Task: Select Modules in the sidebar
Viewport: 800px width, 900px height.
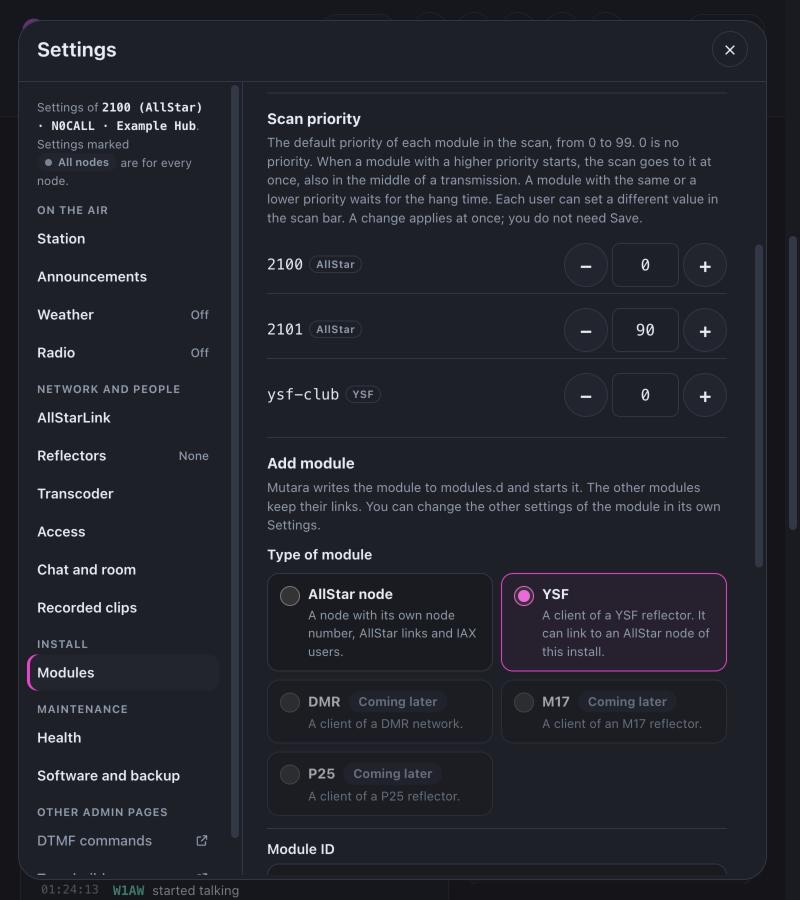Action: coord(123,673)
